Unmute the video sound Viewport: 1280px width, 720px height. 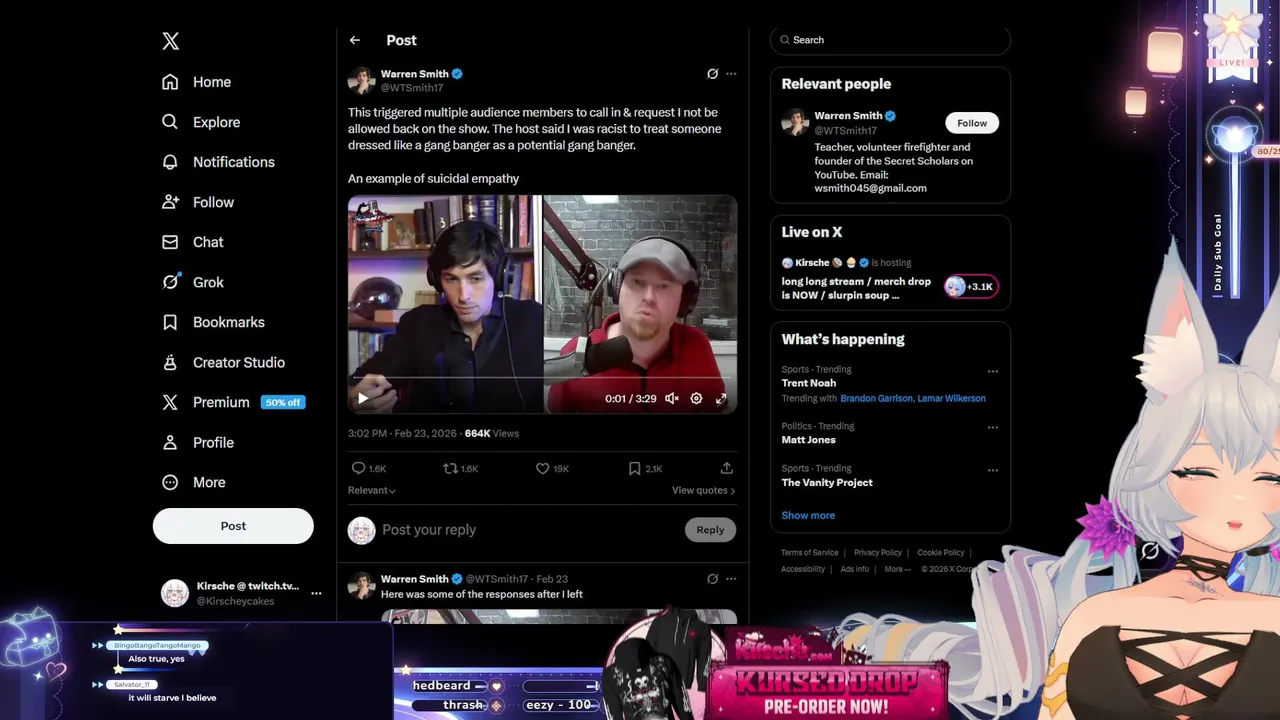point(672,398)
